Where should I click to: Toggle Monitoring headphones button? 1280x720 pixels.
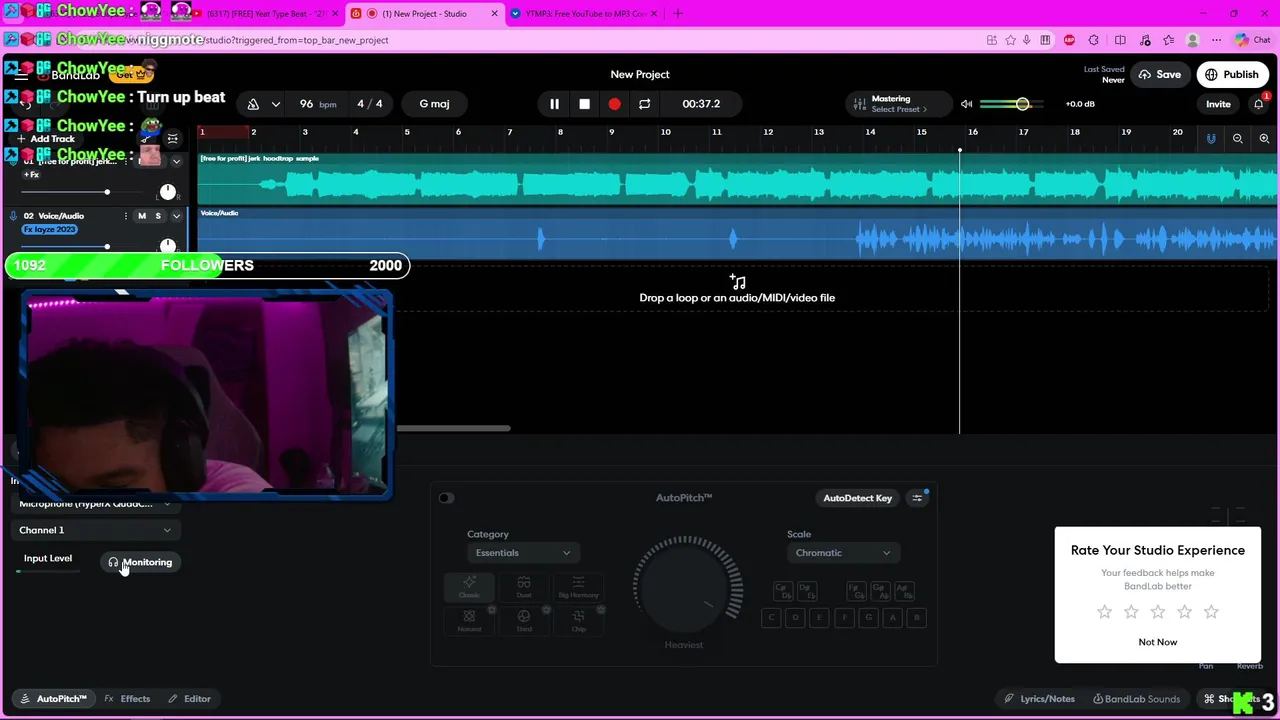point(141,562)
